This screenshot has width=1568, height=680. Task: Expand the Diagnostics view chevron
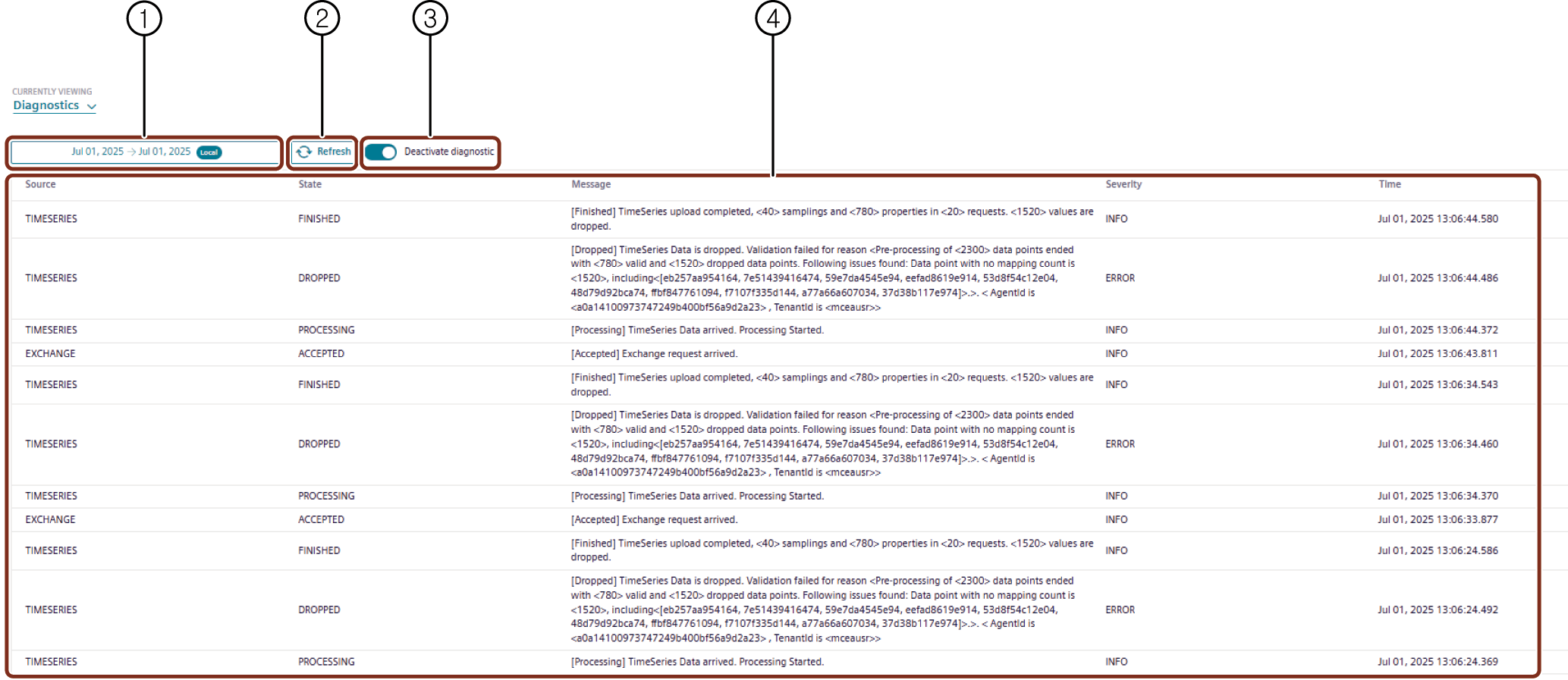92,107
